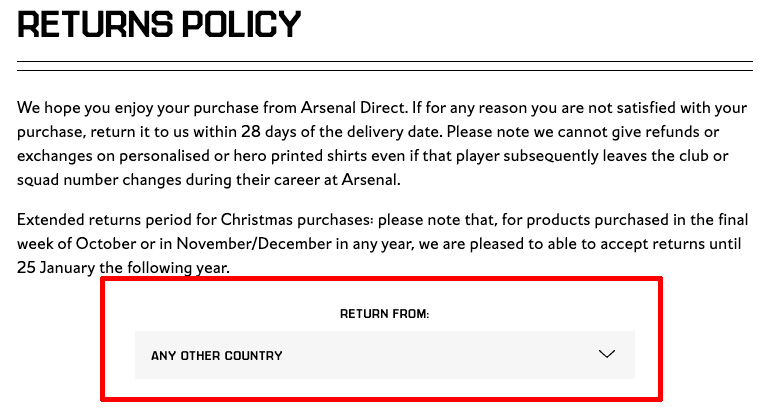Click the RETURN FROM: label
Image resolution: width=774 pixels, height=410 pixels.
pyautogui.click(x=385, y=314)
